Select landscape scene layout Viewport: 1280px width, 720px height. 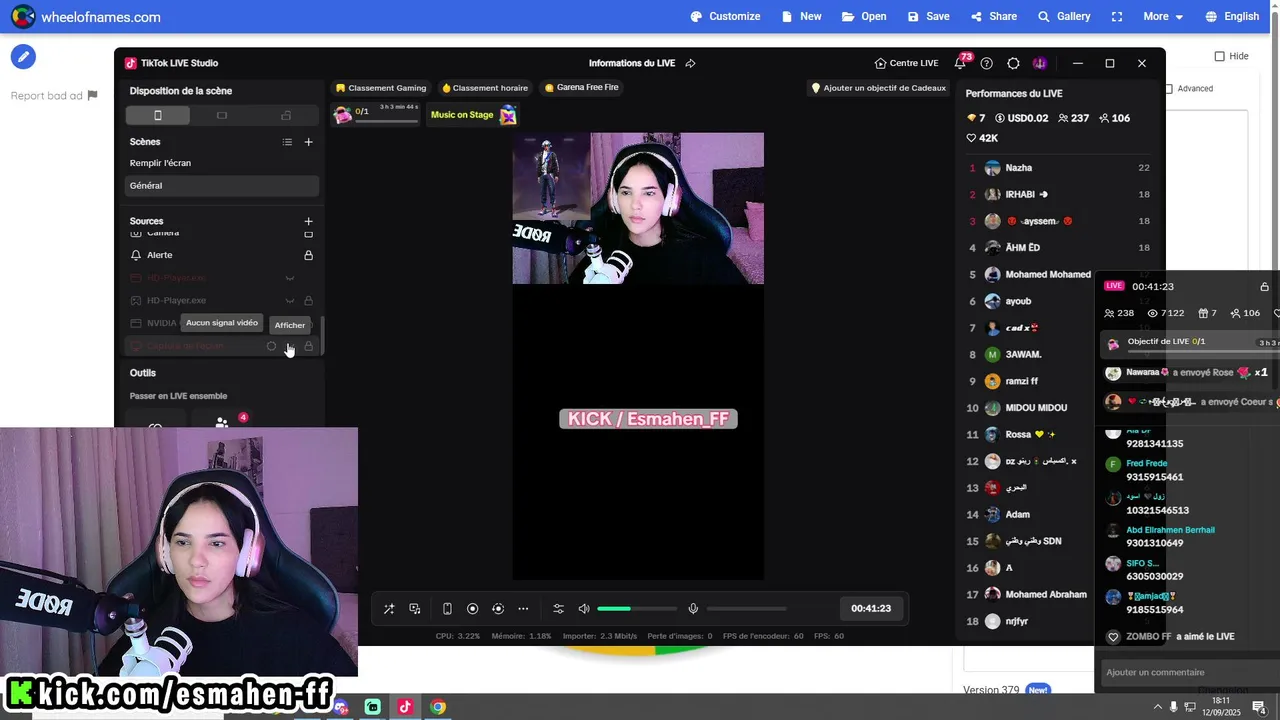coord(222,115)
